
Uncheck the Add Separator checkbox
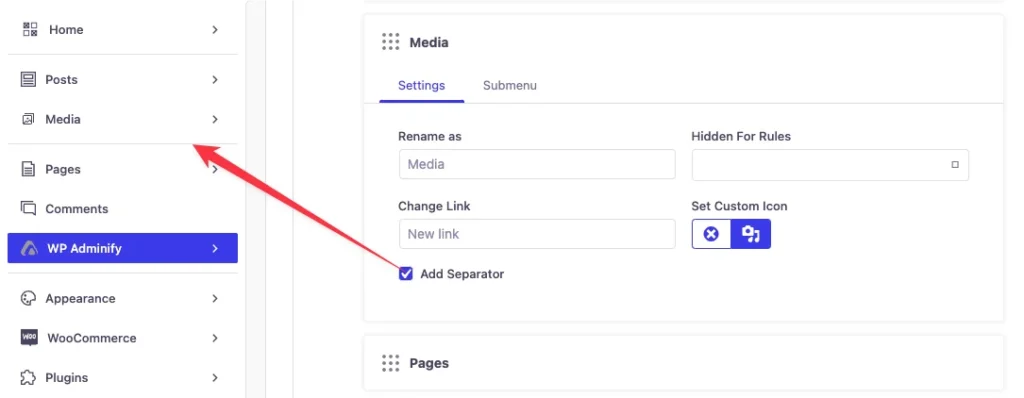406,274
